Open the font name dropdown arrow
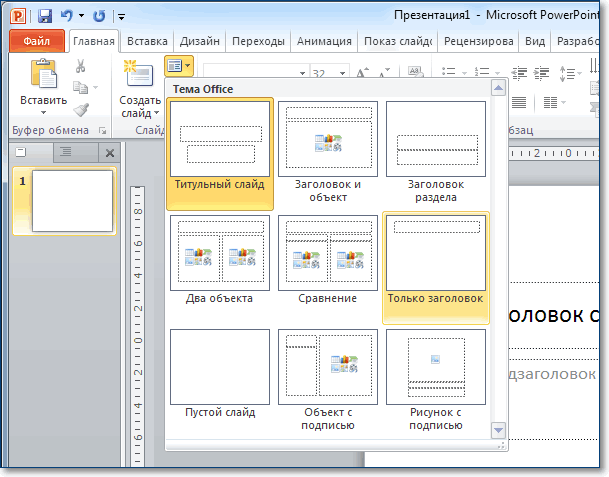This screenshot has height=477, width=609. 302,73
